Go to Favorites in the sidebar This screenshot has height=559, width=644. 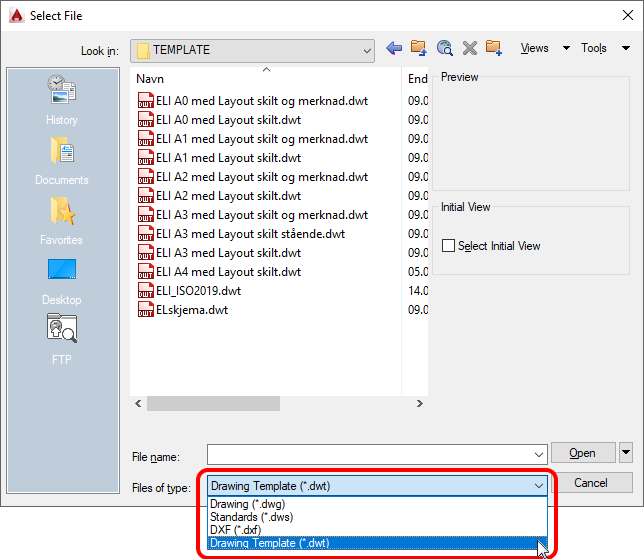click(x=62, y=221)
